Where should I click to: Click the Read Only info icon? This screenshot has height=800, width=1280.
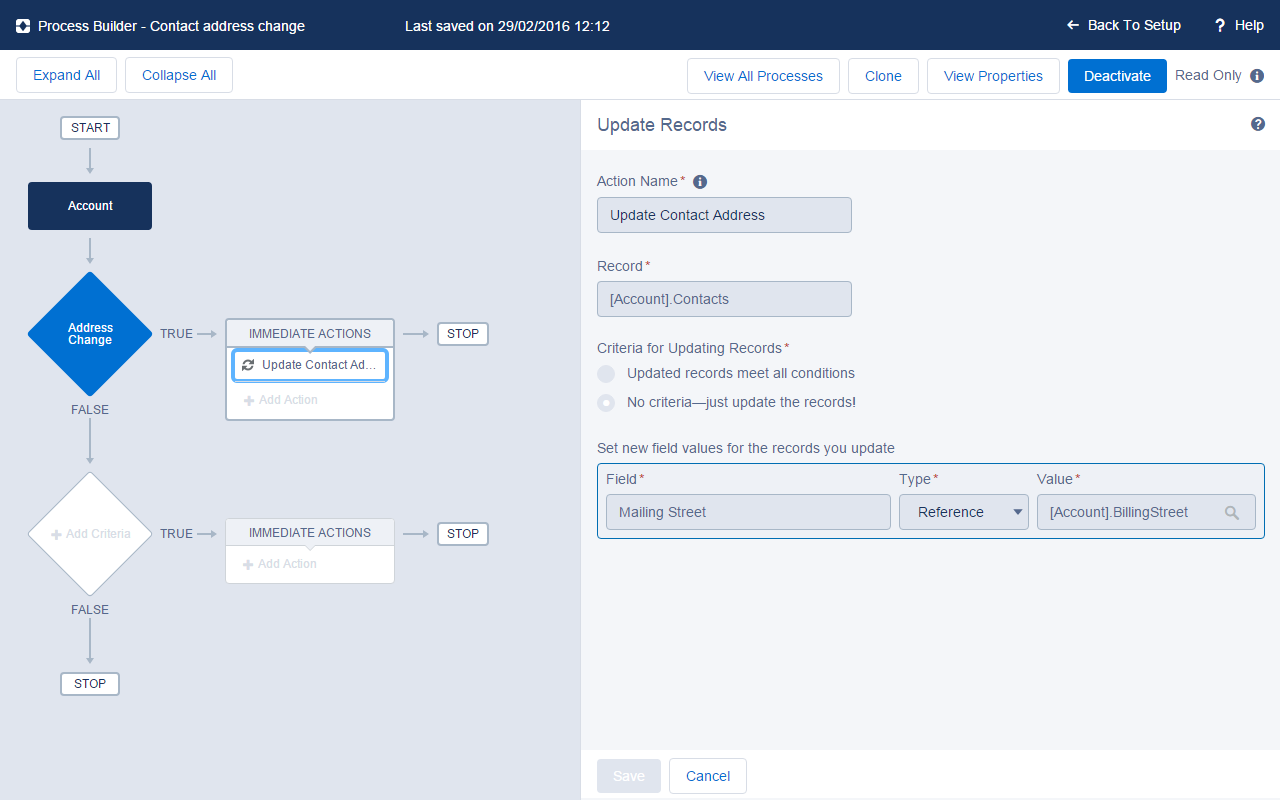coord(1257,76)
